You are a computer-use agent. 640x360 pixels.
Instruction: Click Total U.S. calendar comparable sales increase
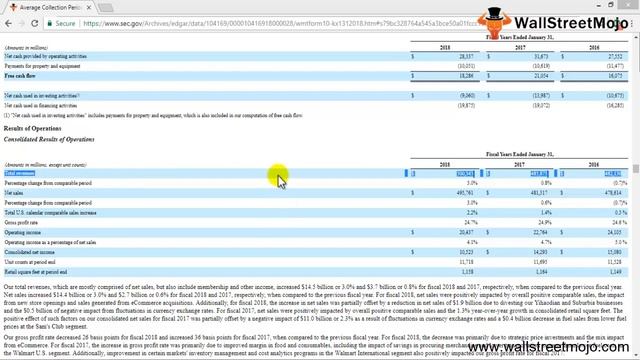point(50,213)
